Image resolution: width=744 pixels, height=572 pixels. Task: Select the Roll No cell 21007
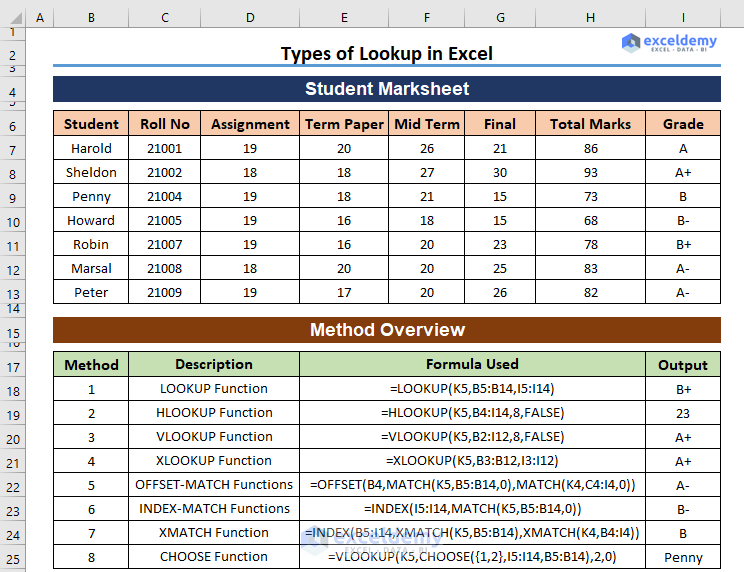165,244
